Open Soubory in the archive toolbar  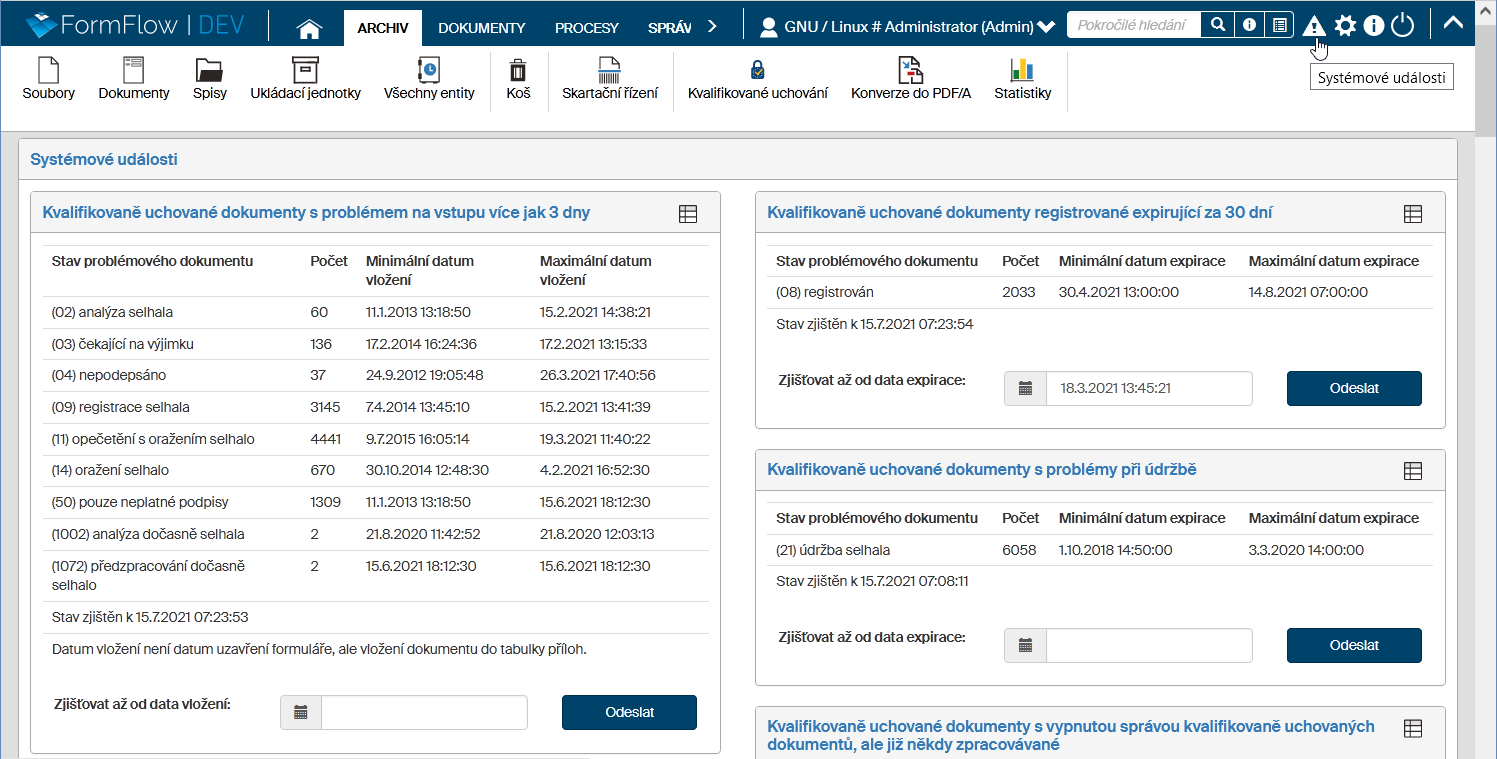(x=48, y=79)
